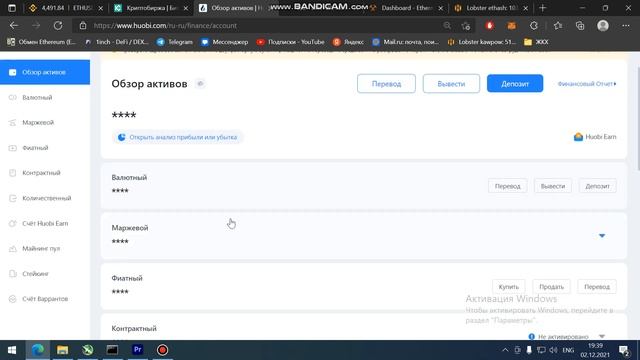Show hidden system tray icons arrow
Screen dimensions: 640x360
coord(505,350)
